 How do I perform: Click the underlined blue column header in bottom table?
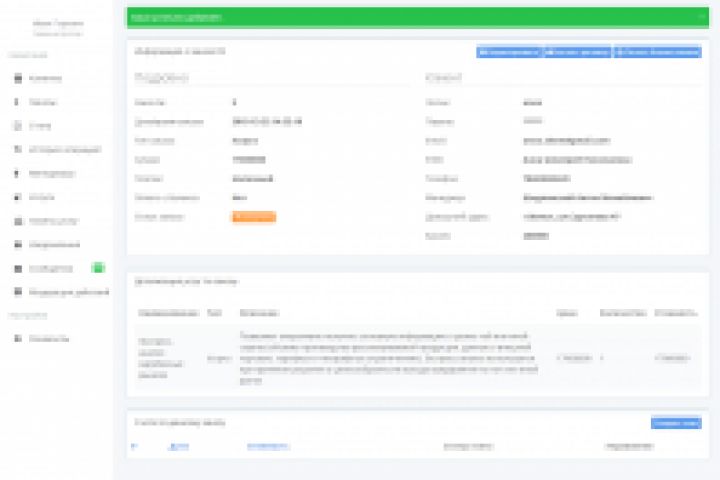tap(179, 446)
